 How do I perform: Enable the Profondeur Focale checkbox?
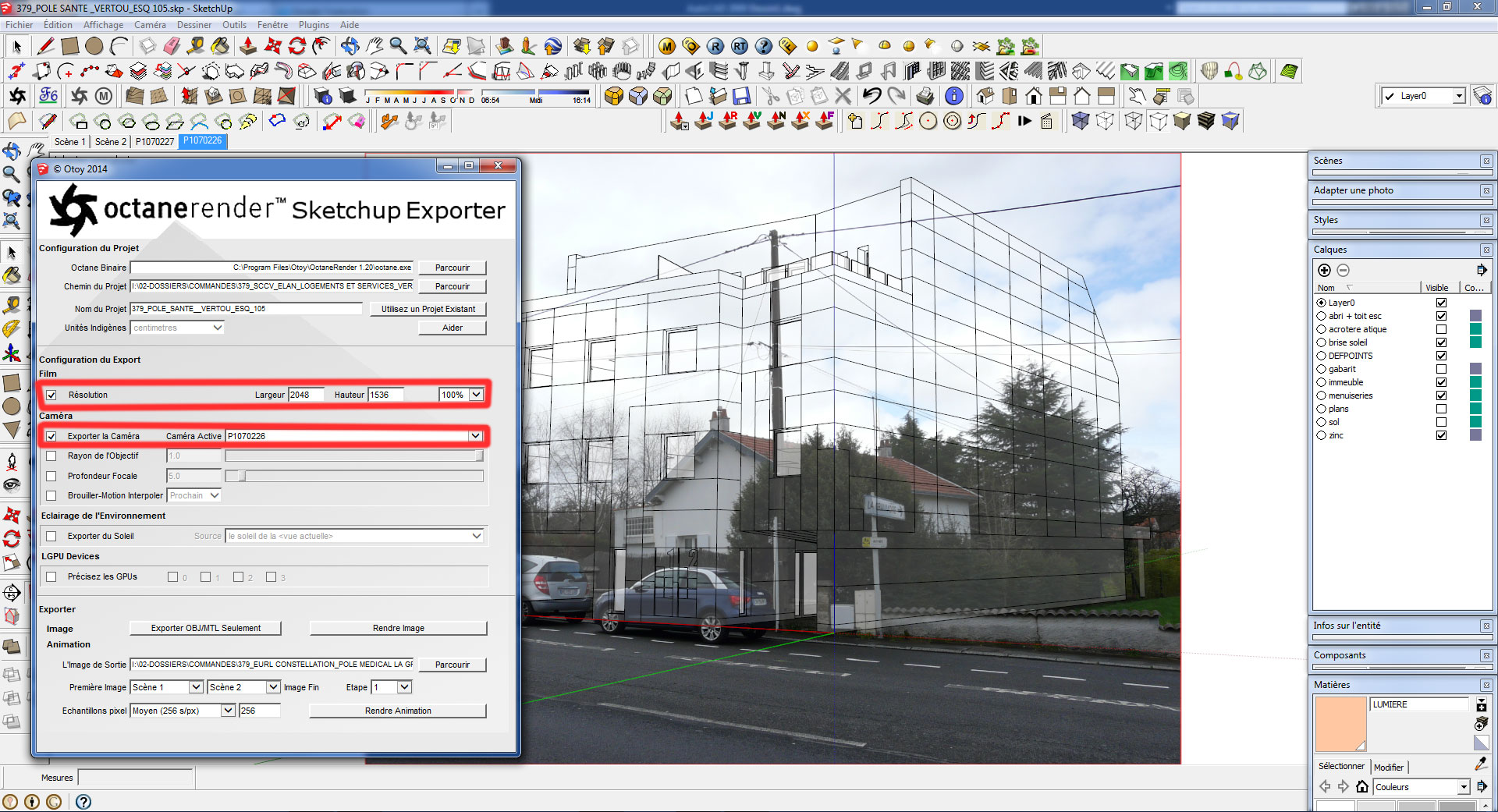(51, 476)
